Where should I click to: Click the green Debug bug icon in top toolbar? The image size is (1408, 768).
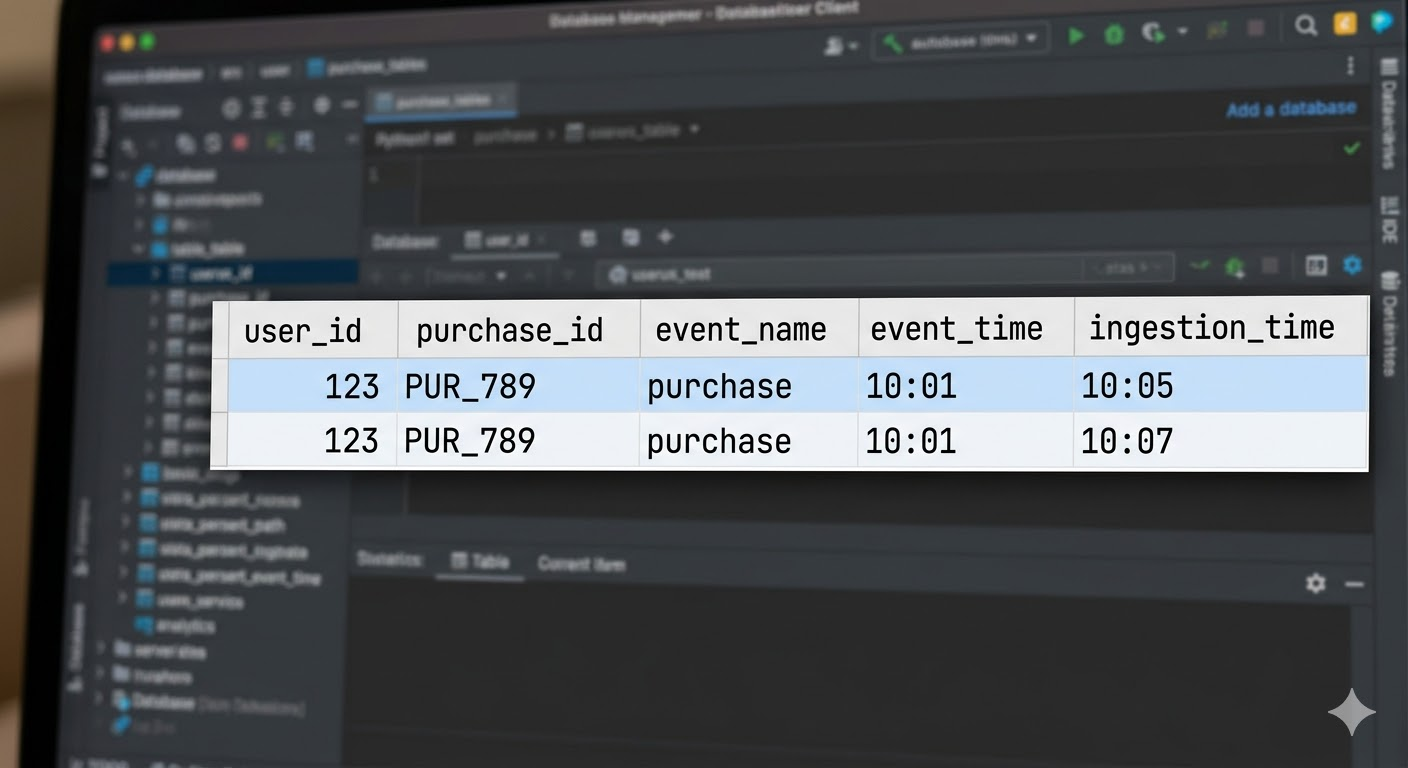[1114, 36]
